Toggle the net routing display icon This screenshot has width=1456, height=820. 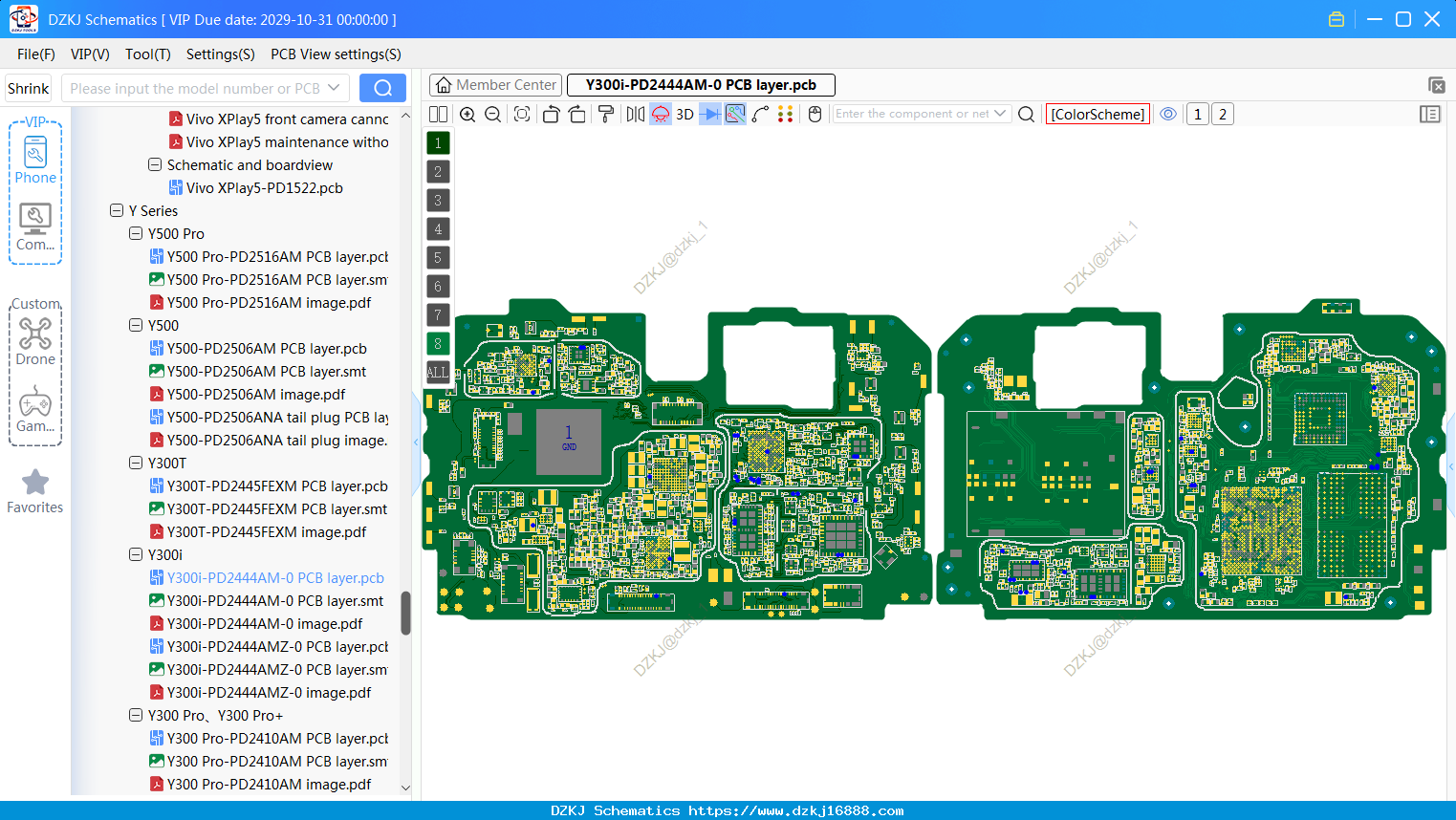[735, 114]
